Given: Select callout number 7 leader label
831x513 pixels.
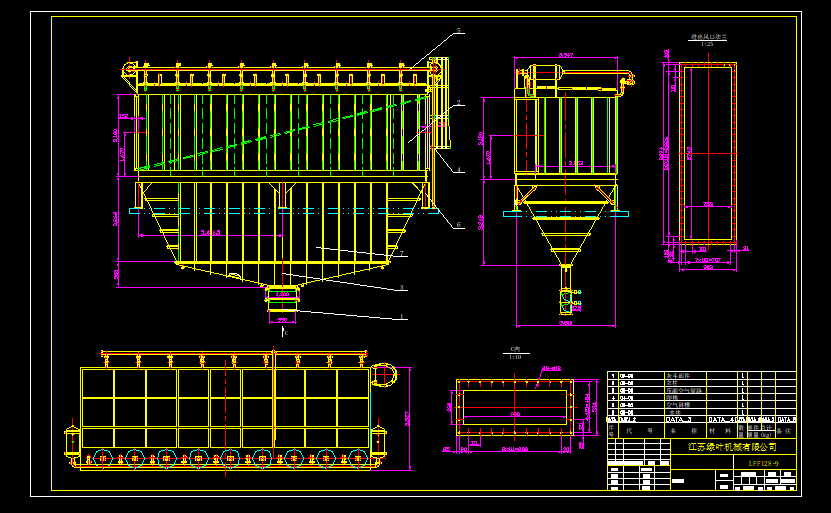Looking at the screenshot, I should click(402, 254).
